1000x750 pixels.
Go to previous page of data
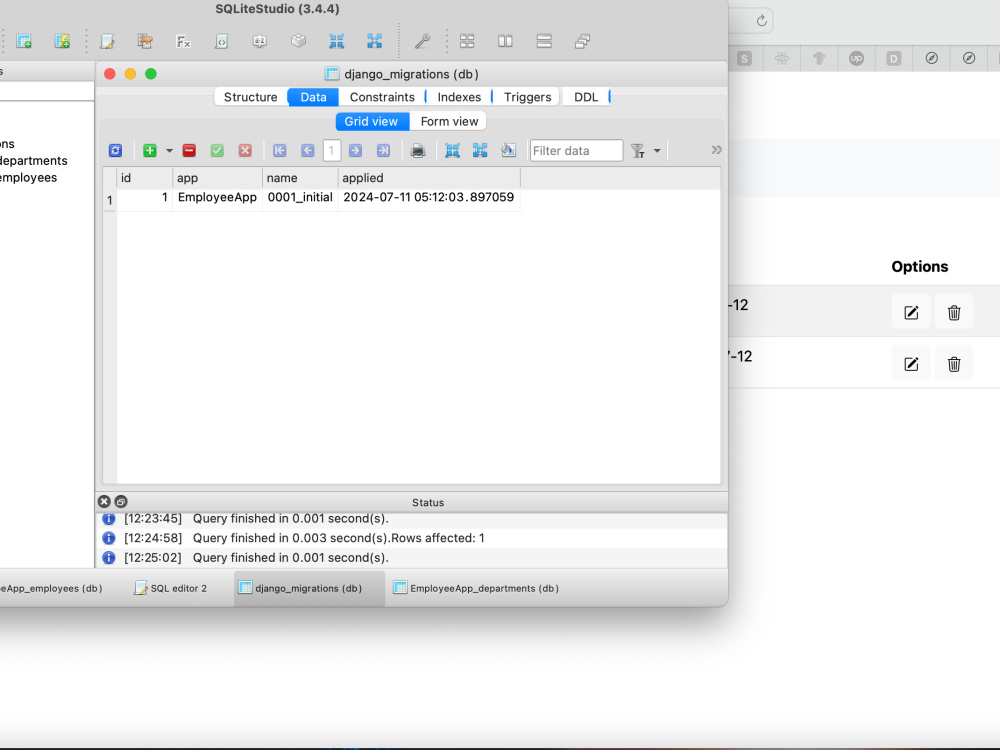coord(308,151)
